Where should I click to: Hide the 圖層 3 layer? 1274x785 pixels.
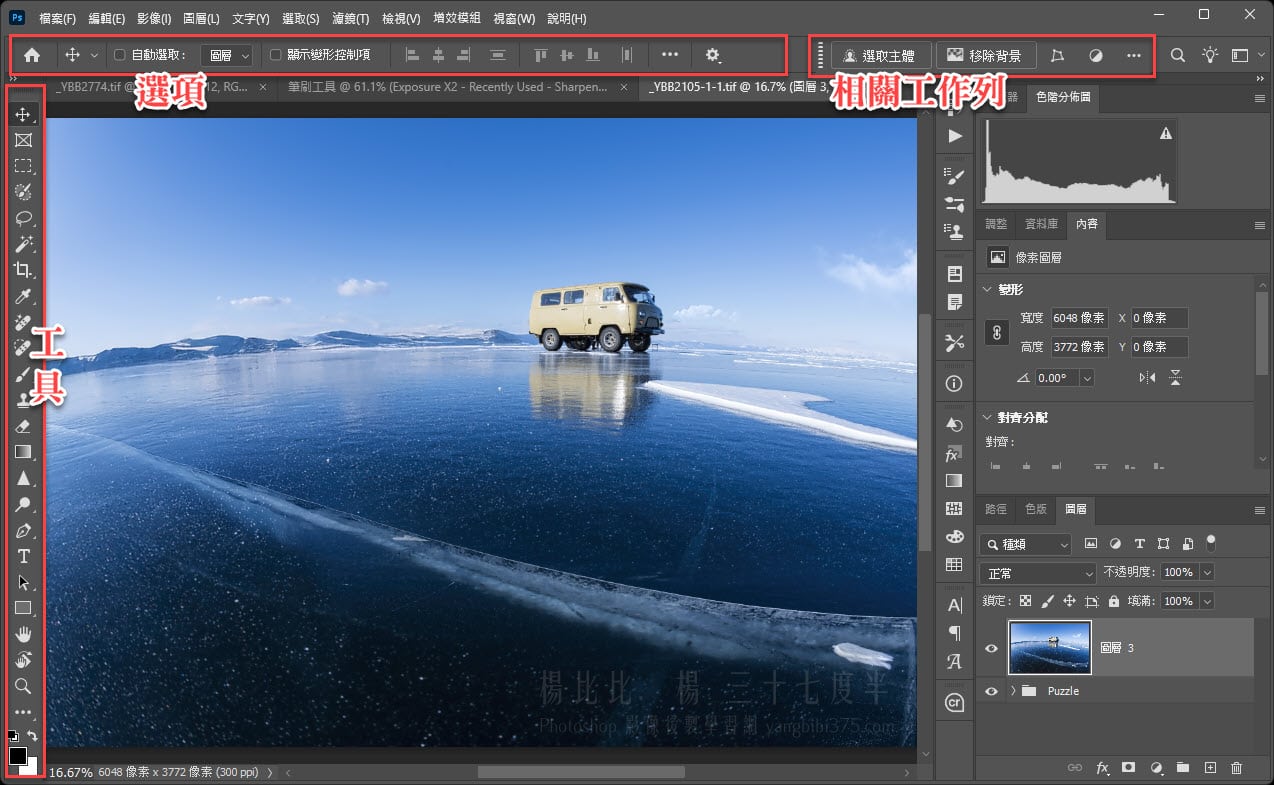991,648
